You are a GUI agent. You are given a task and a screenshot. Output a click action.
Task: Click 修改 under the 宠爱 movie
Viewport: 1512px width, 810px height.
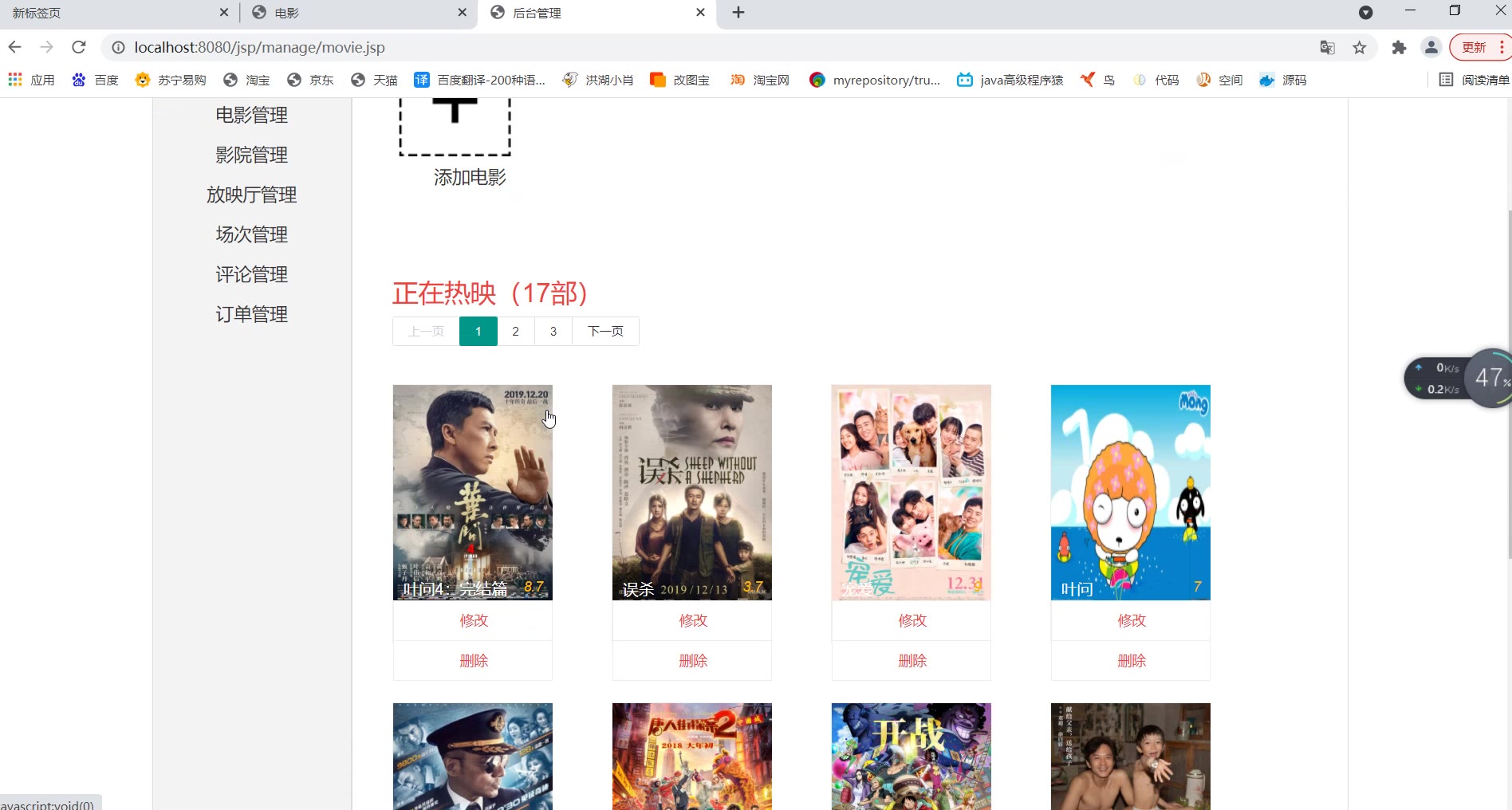point(912,620)
